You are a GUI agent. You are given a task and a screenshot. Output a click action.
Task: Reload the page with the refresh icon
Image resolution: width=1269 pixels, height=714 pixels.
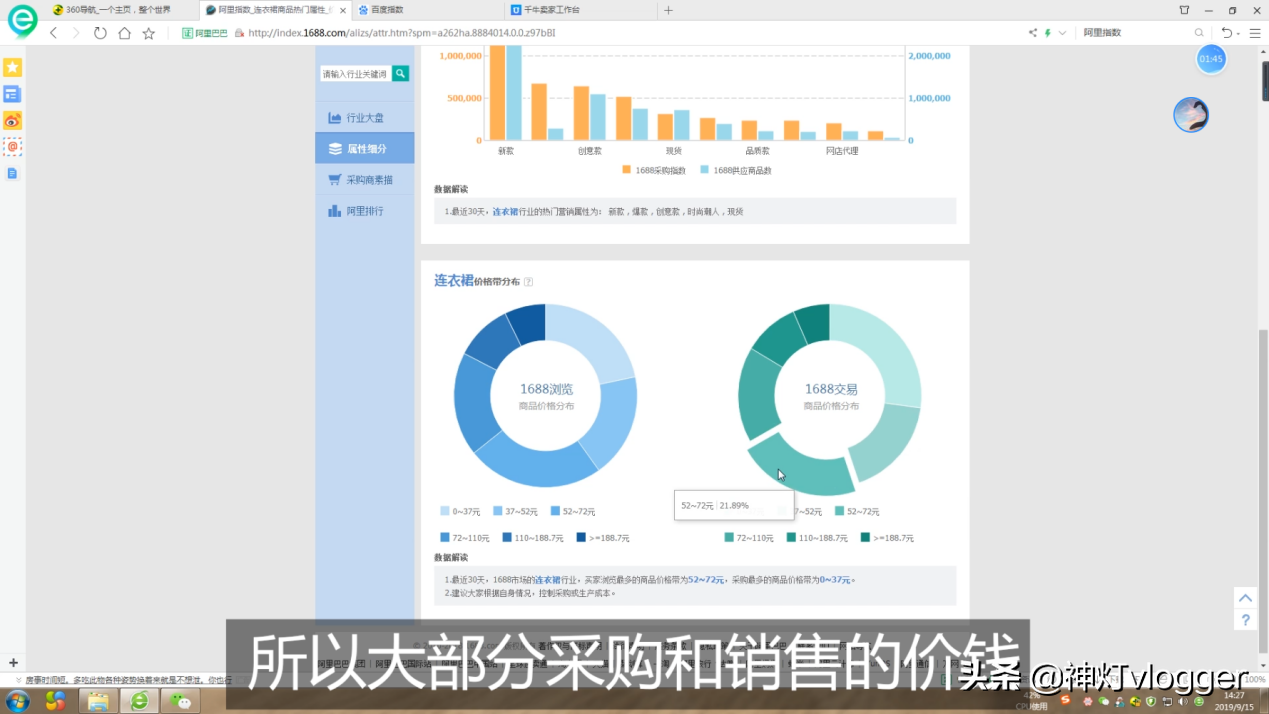tap(100, 33)
